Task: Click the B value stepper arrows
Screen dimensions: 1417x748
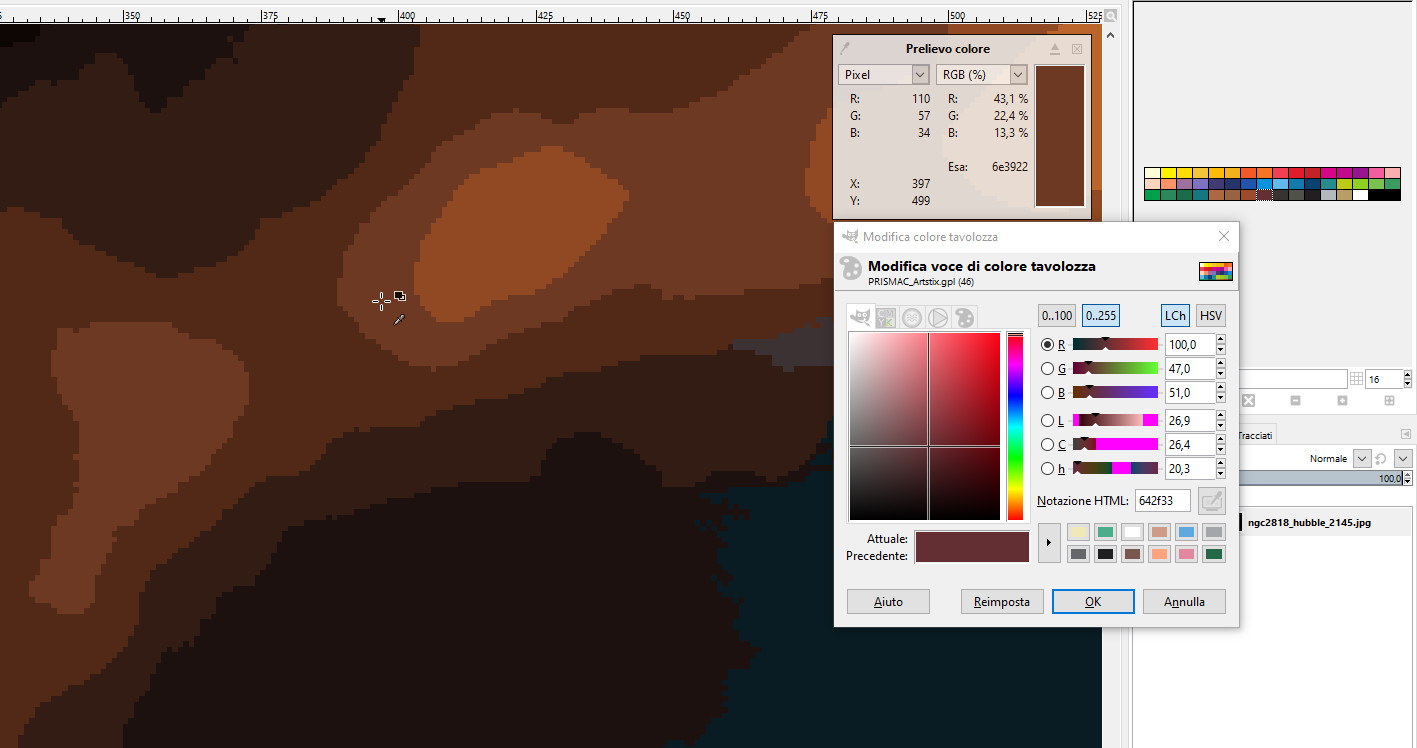Action: (x=1221, y=392)
